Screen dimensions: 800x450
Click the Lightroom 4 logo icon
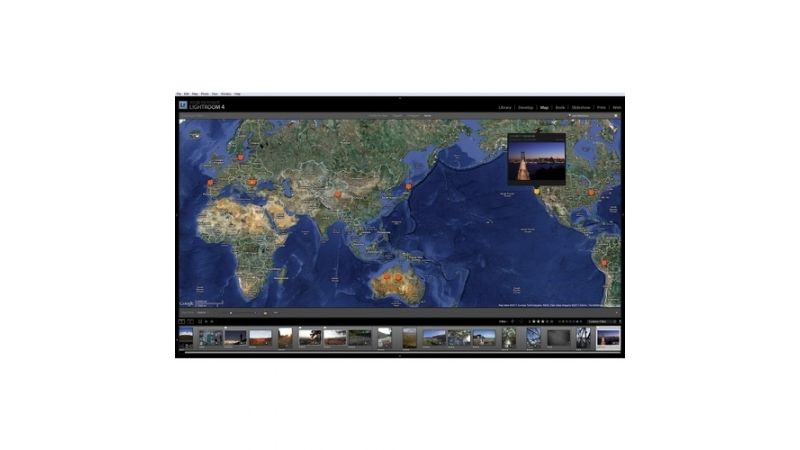[183, 104]
